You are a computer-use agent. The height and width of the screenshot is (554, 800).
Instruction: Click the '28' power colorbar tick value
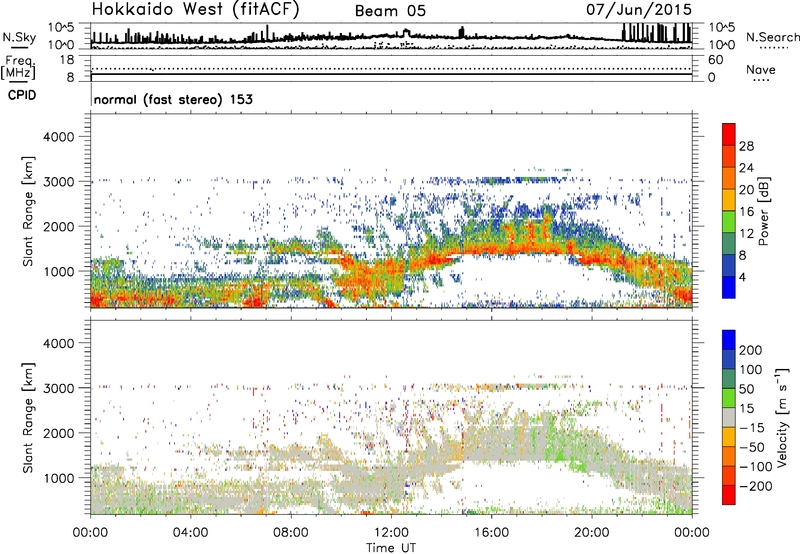(x=746, y=146)
